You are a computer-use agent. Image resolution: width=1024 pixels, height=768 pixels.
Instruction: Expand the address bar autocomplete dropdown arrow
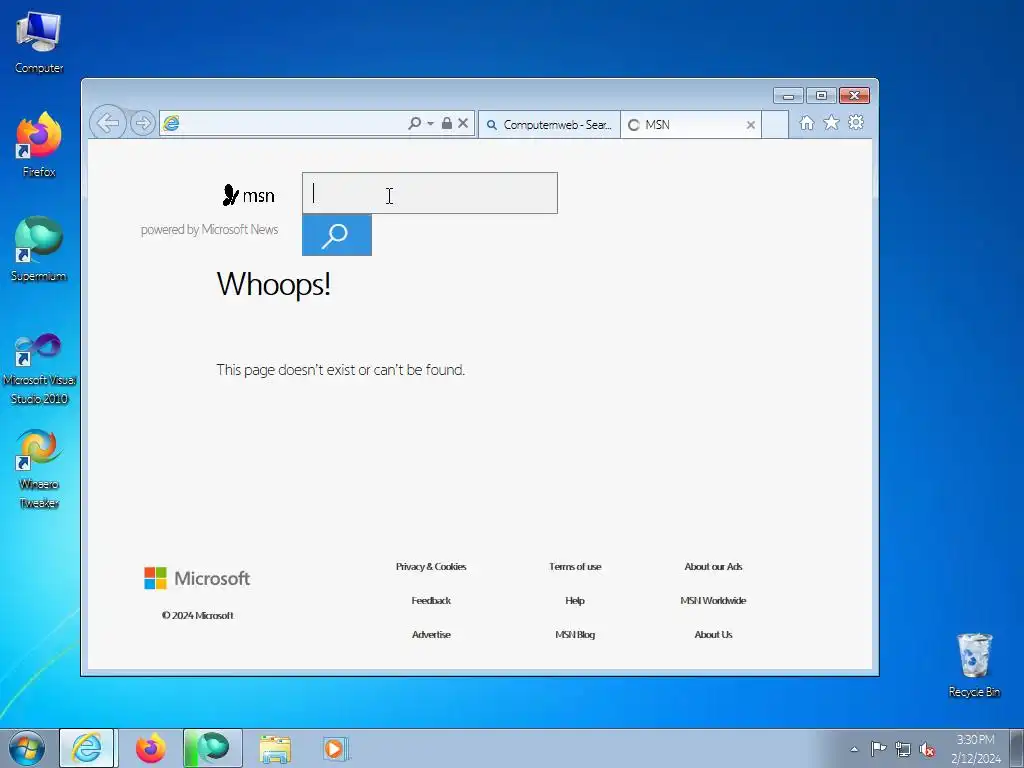click(x=430, y=123)
